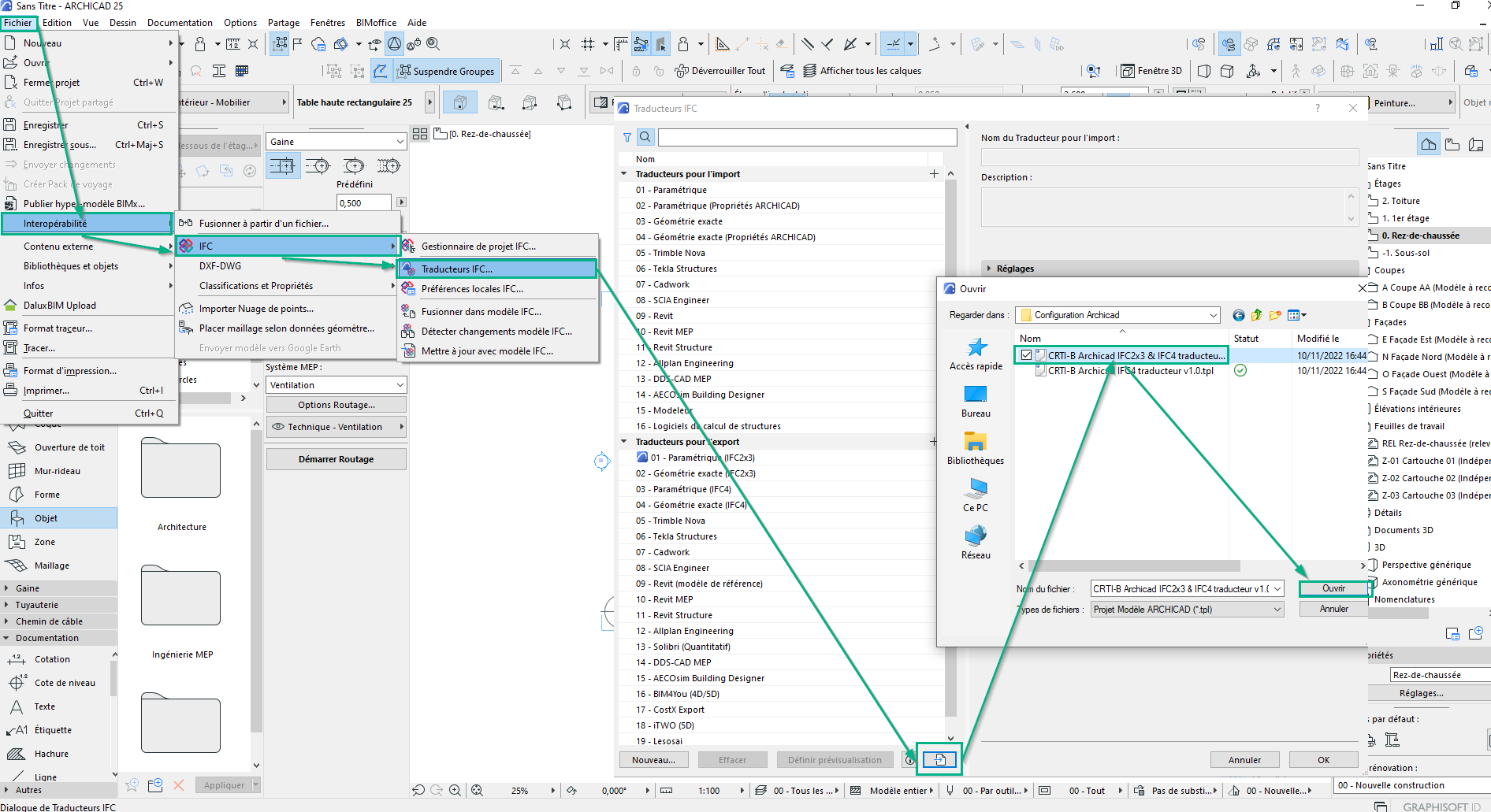Open the Fenêtre 3D view button
The height and width of the screenshot is (812, 1491).
[1152, 71]
